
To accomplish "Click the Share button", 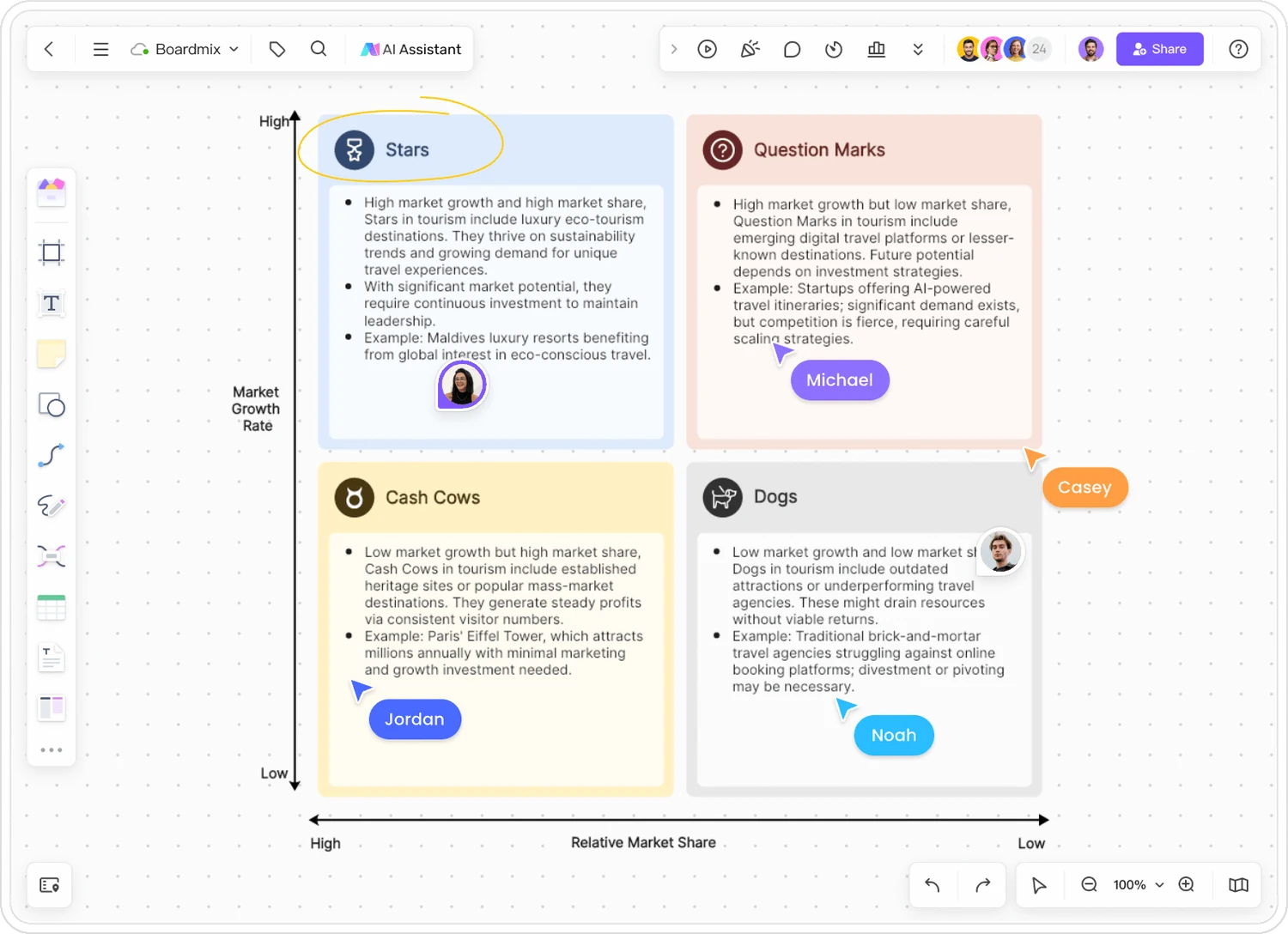I will coord(1160,50).
